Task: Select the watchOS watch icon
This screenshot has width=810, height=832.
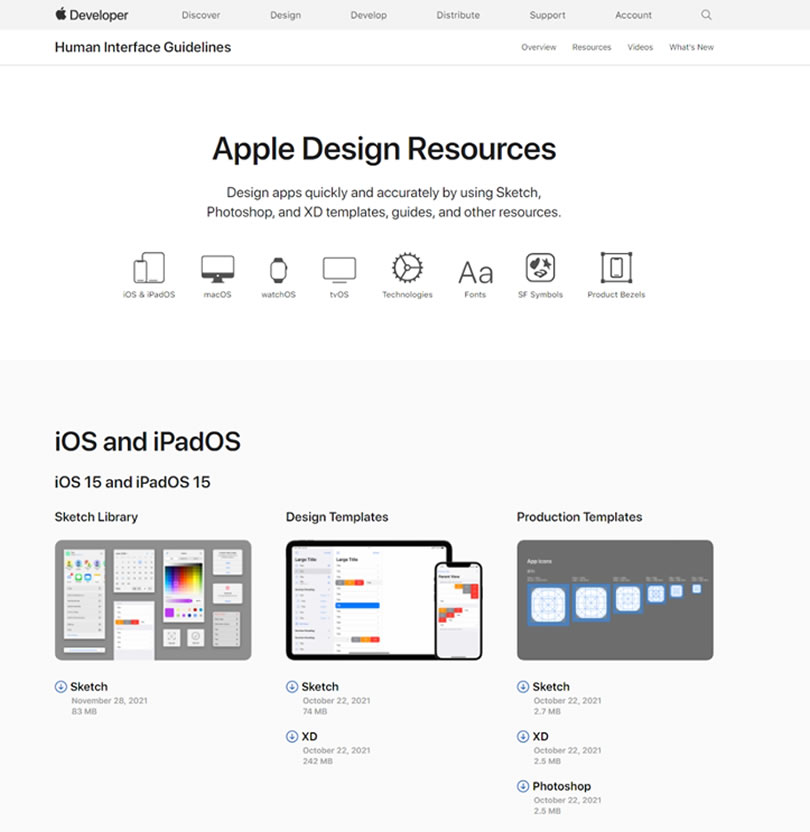Action: click(x=278, y=270)
